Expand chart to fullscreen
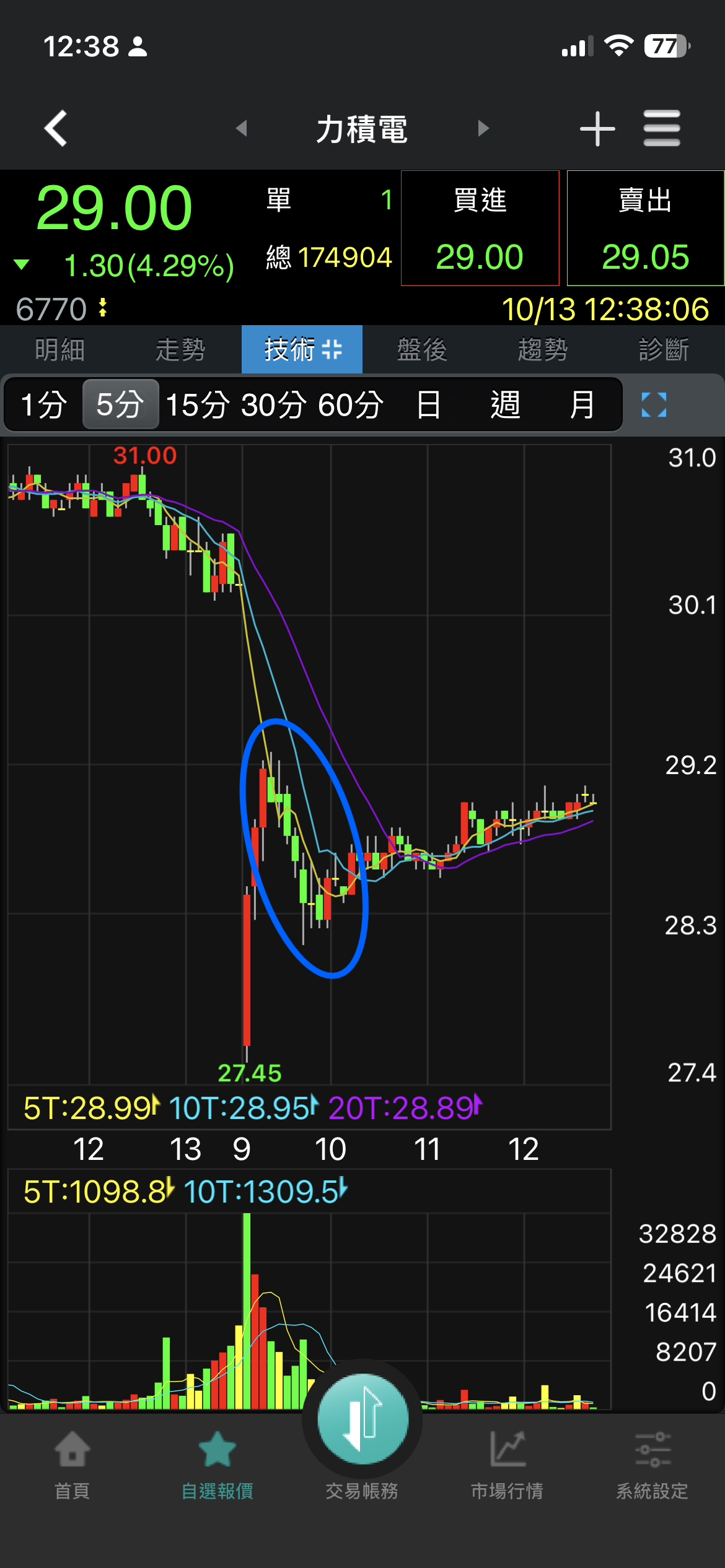The image size is (725, 1568). point(654,405)
